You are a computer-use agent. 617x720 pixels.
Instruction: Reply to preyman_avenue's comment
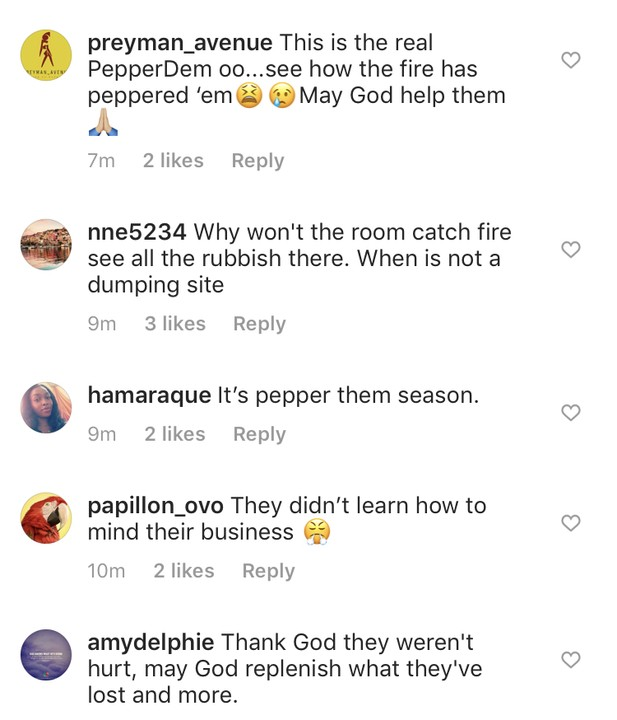pos(257,161)
